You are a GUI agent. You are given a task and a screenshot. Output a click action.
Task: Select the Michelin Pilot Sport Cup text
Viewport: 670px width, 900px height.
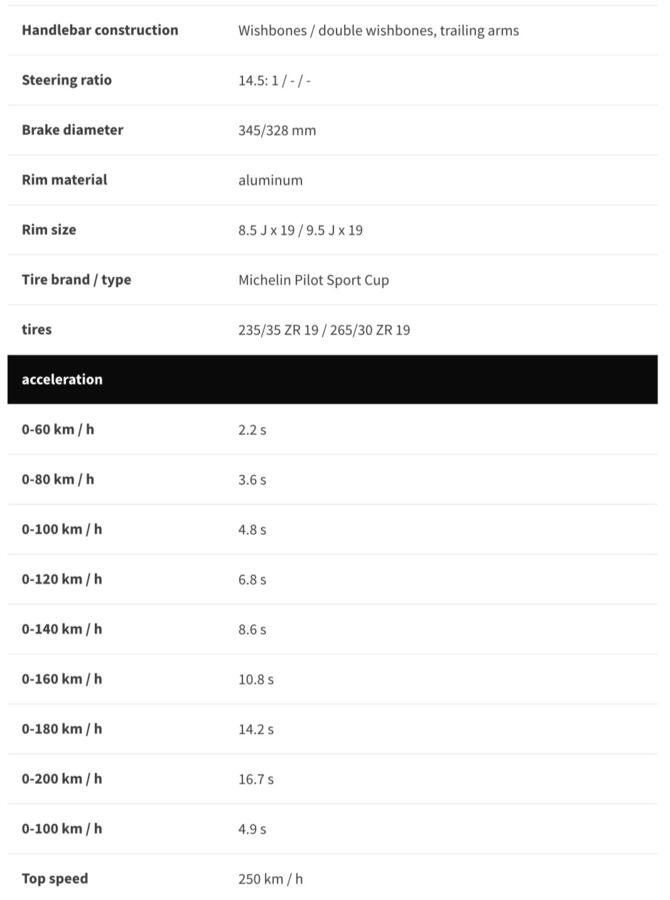[x=313, y=281]
